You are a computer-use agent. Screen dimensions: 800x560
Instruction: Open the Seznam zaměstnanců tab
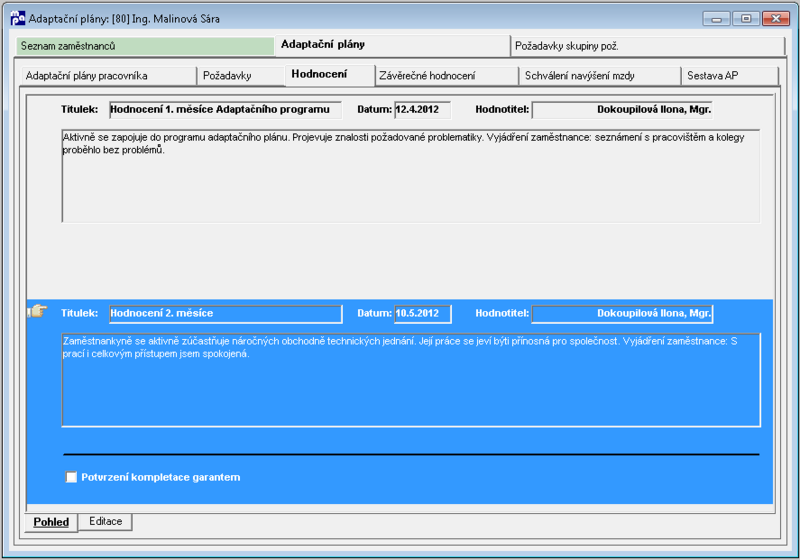[x=145, y=46]
